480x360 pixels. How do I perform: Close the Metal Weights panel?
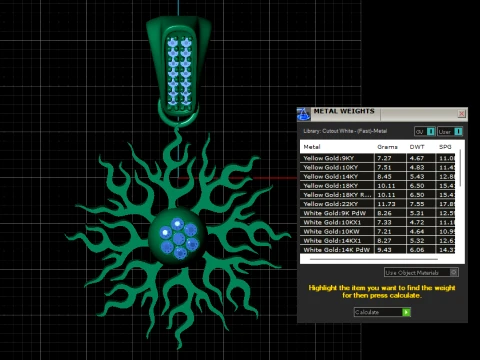coord(461,114)
